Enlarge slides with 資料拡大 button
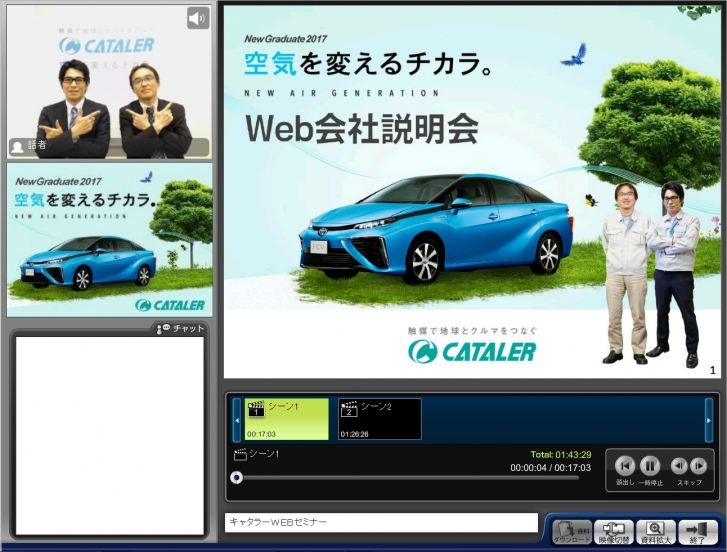 (656, 532)
